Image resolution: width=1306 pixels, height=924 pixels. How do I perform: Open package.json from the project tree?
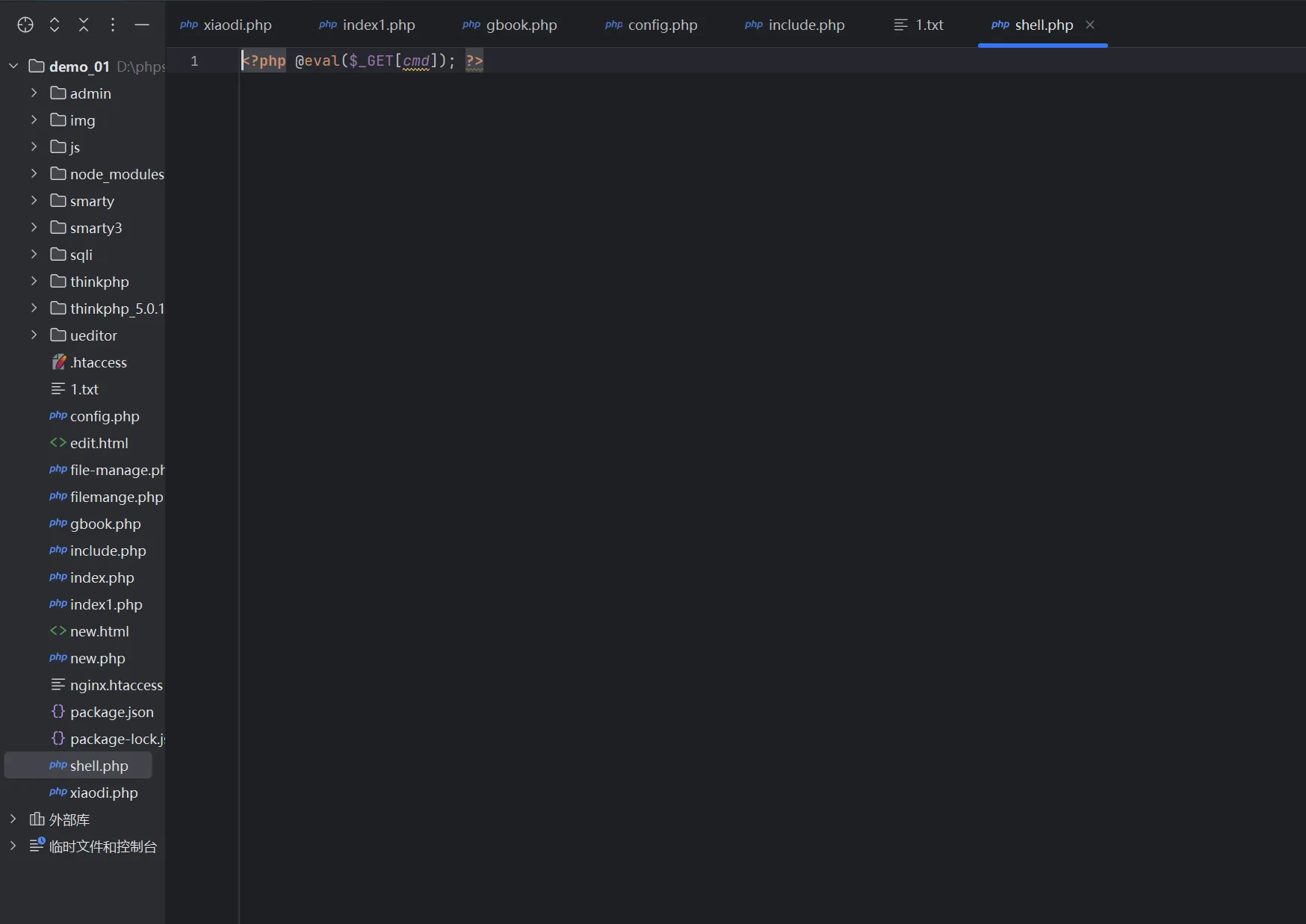111,712
